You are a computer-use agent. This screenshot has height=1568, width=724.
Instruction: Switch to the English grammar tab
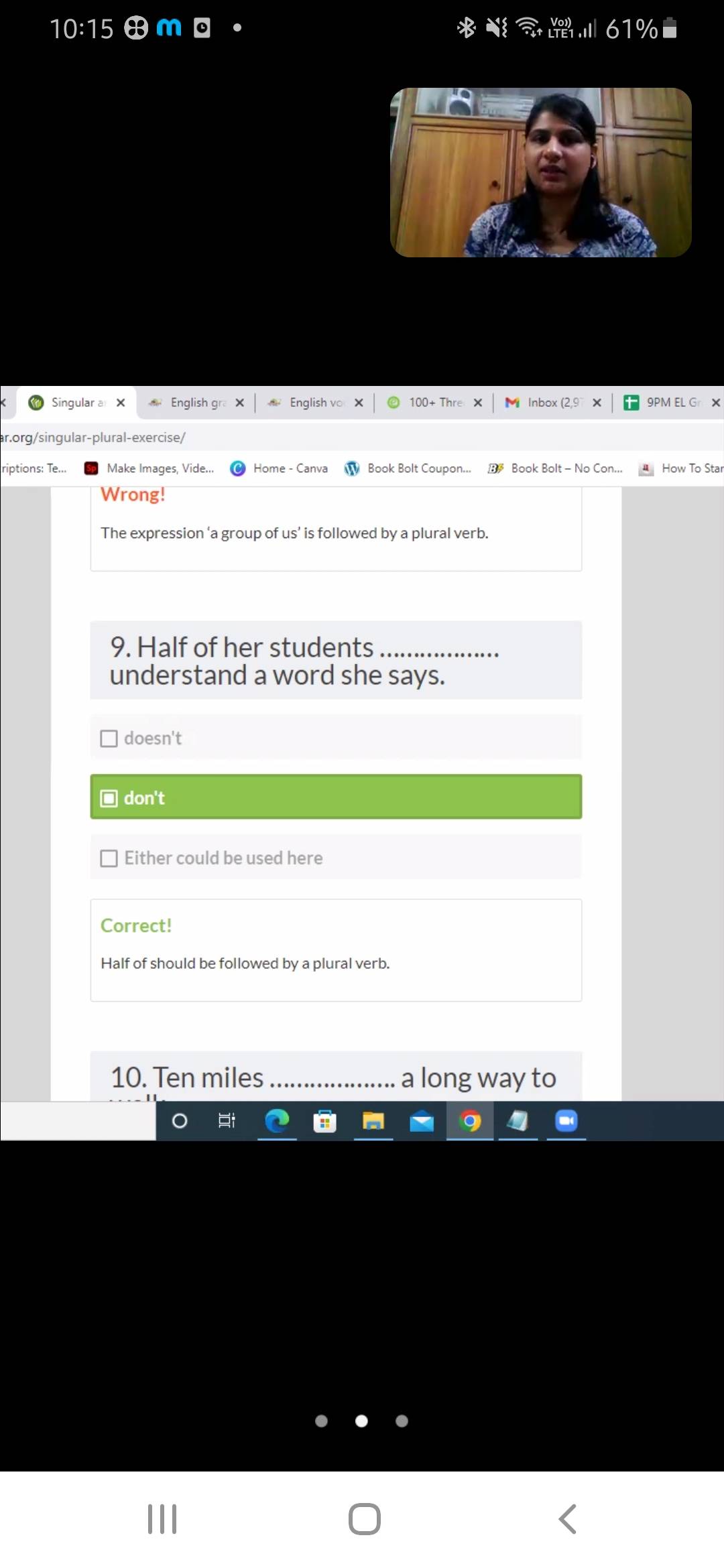(x=194, y=402)
